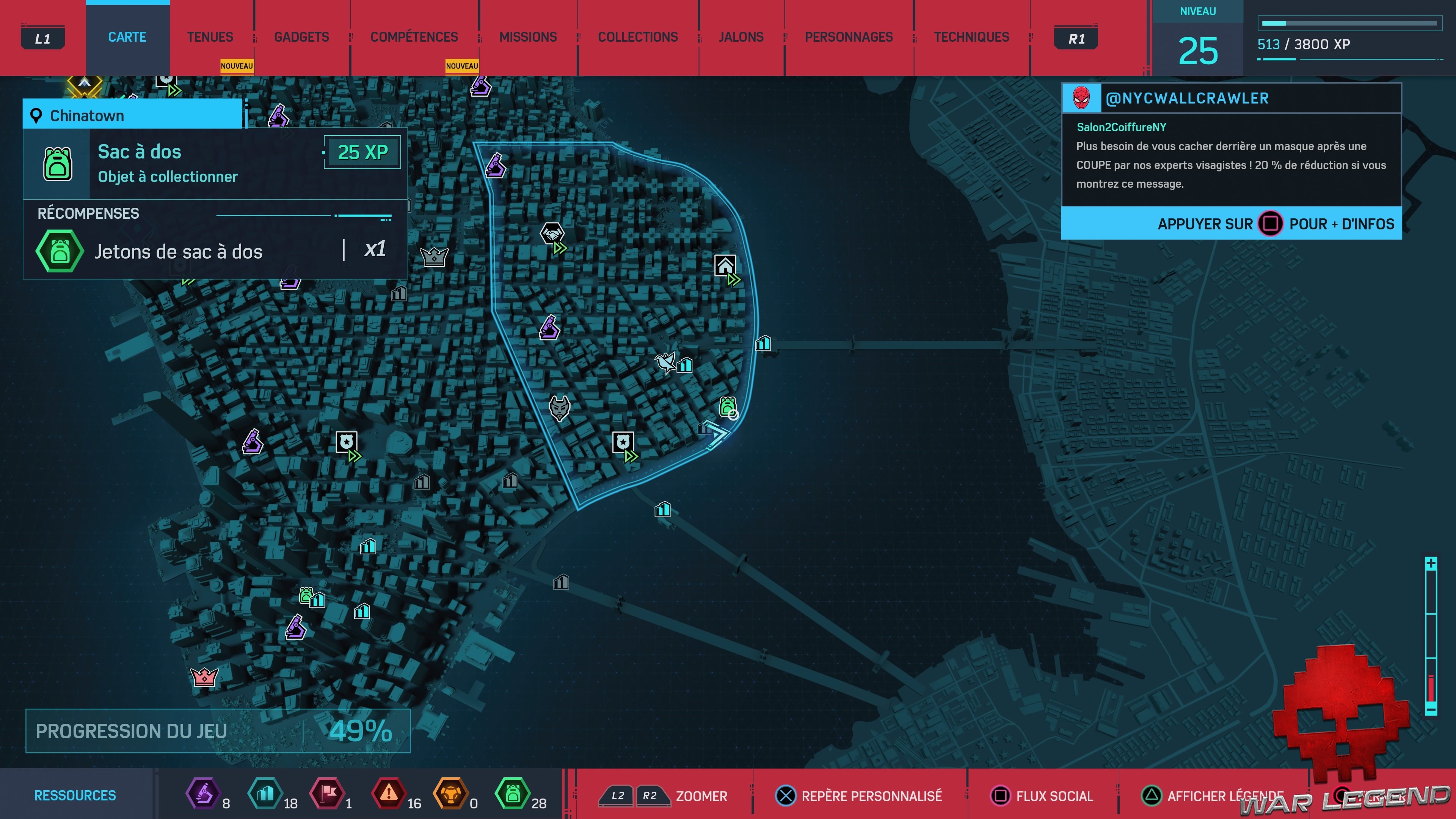The width and height of the screenshot is (1456, 819).
Task: Click the house safehouse icon
Action: [x=725, y=266]
